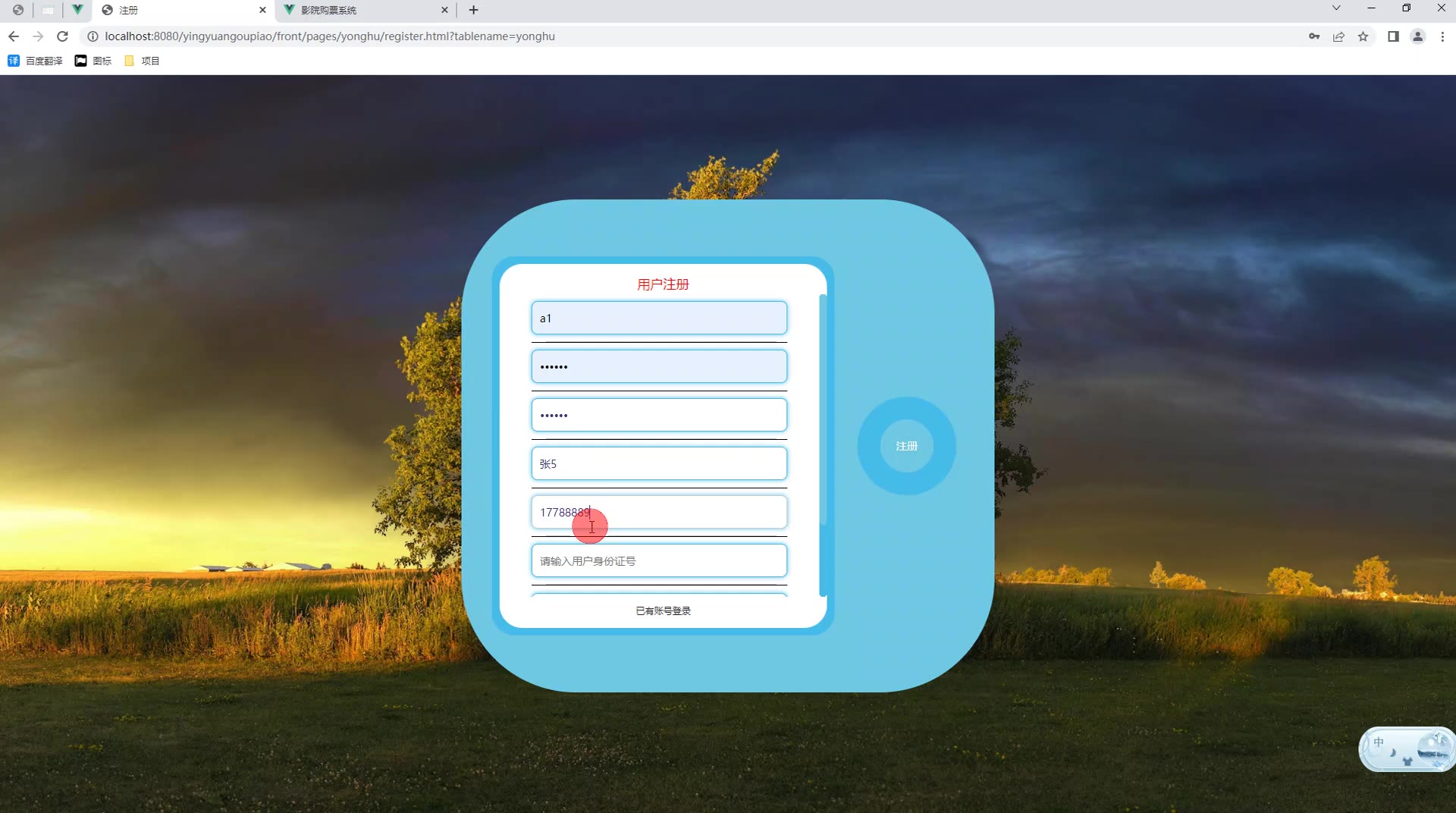The image size is (1456, 813).
Task: Click the browser forward arrow
Action: [x=38, y=36]
